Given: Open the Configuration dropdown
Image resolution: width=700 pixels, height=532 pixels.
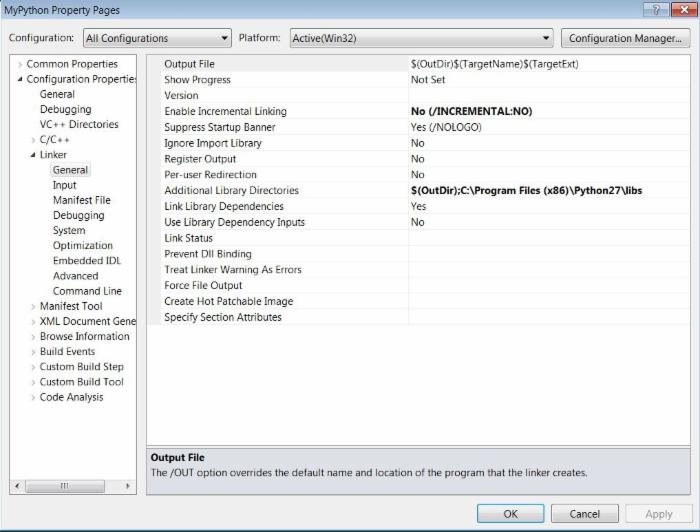Looking at the screenshot, I should click(x=157, y=39).
